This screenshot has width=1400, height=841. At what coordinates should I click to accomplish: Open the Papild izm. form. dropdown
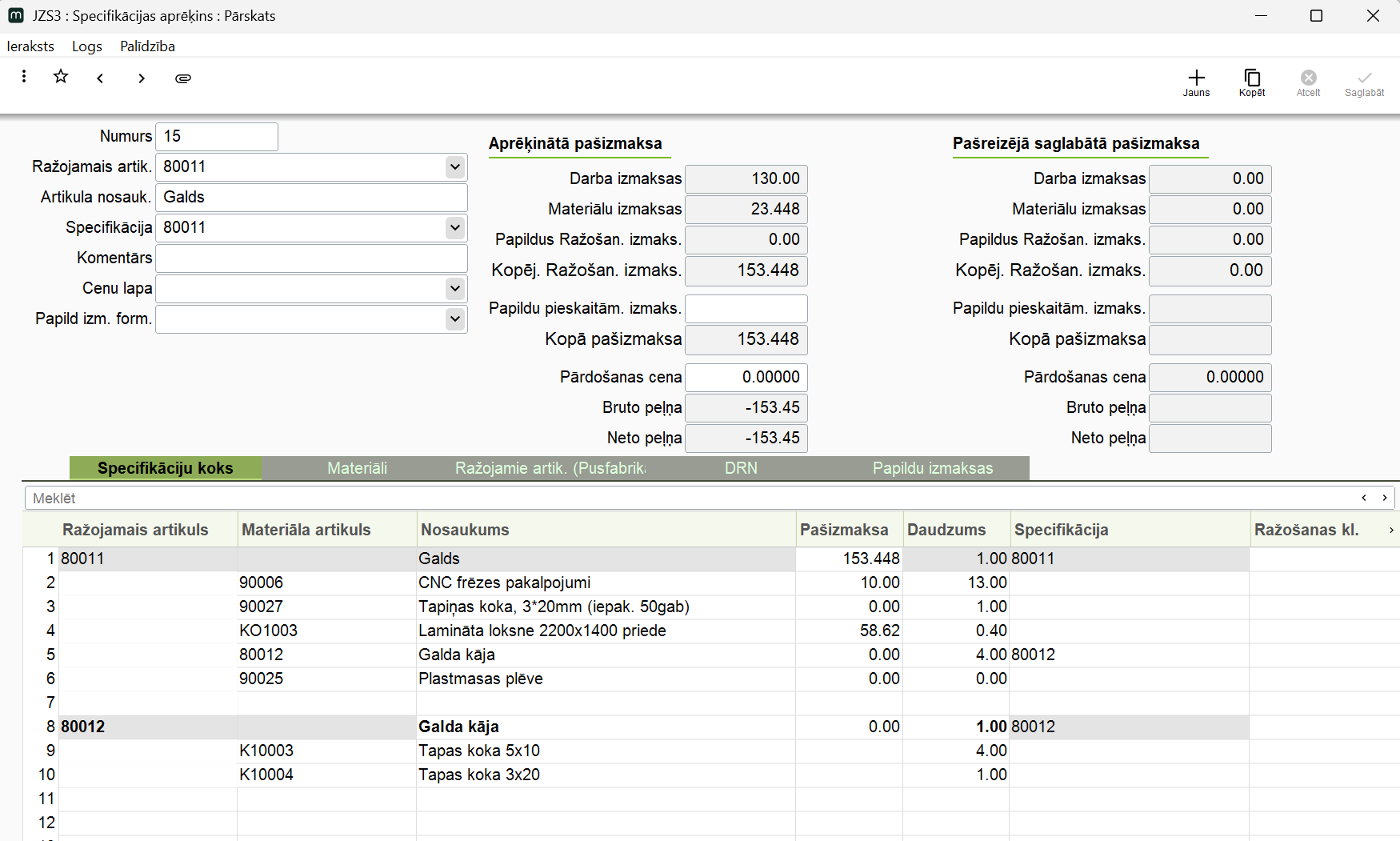(x=454, y=319)
